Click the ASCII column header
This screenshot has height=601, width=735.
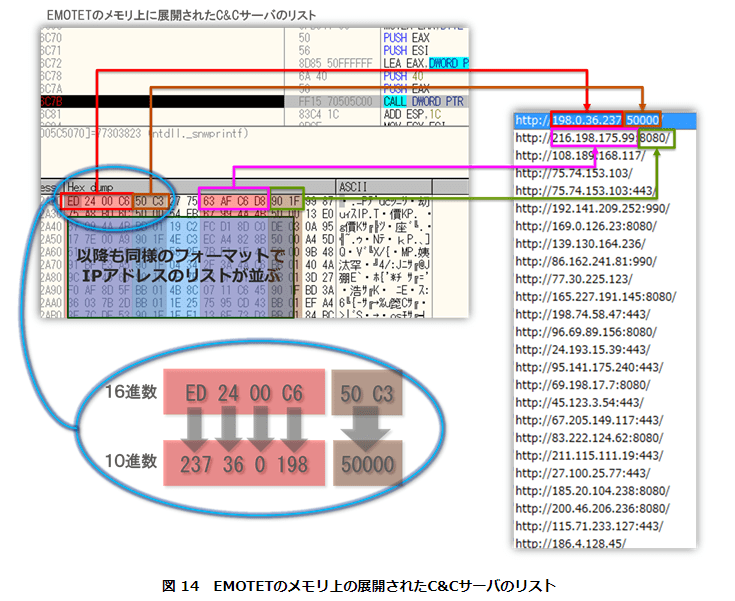click(353, 186)
